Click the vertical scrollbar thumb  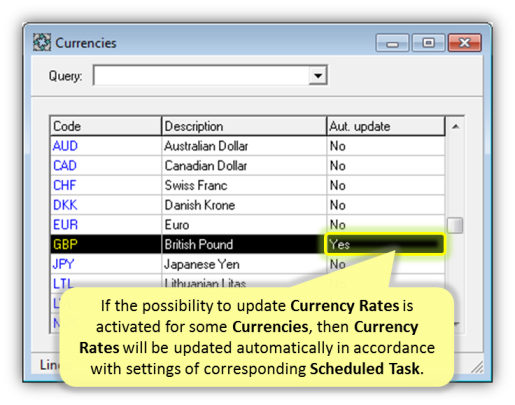click(455, 225)
